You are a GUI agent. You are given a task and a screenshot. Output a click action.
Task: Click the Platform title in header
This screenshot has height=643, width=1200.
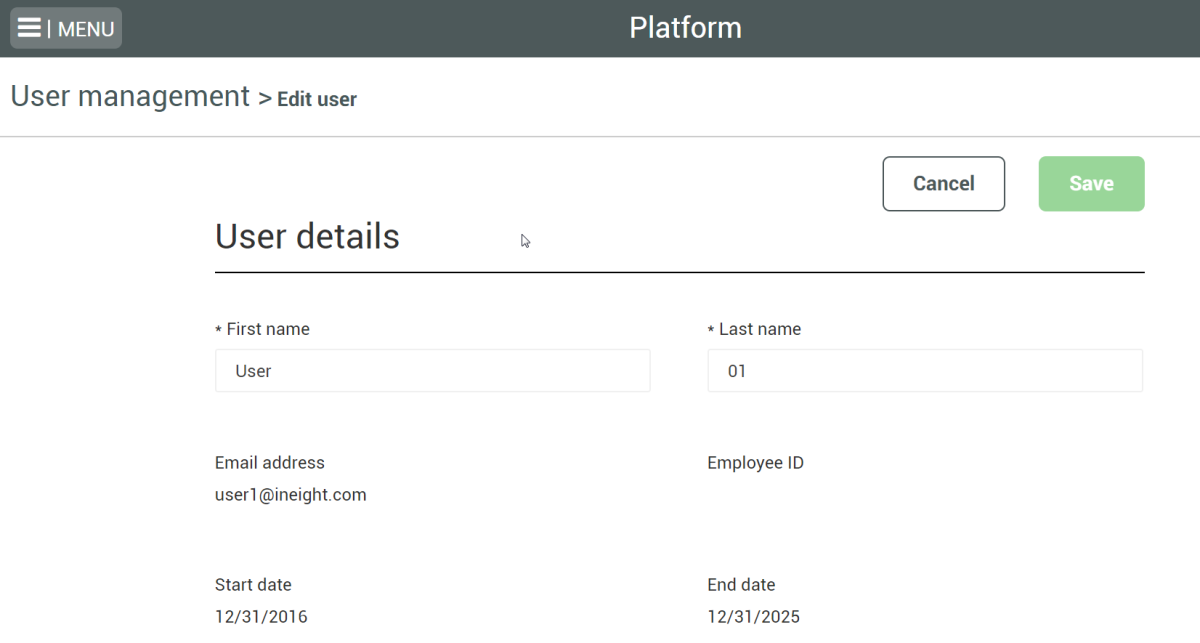click(x=685, y=28)
